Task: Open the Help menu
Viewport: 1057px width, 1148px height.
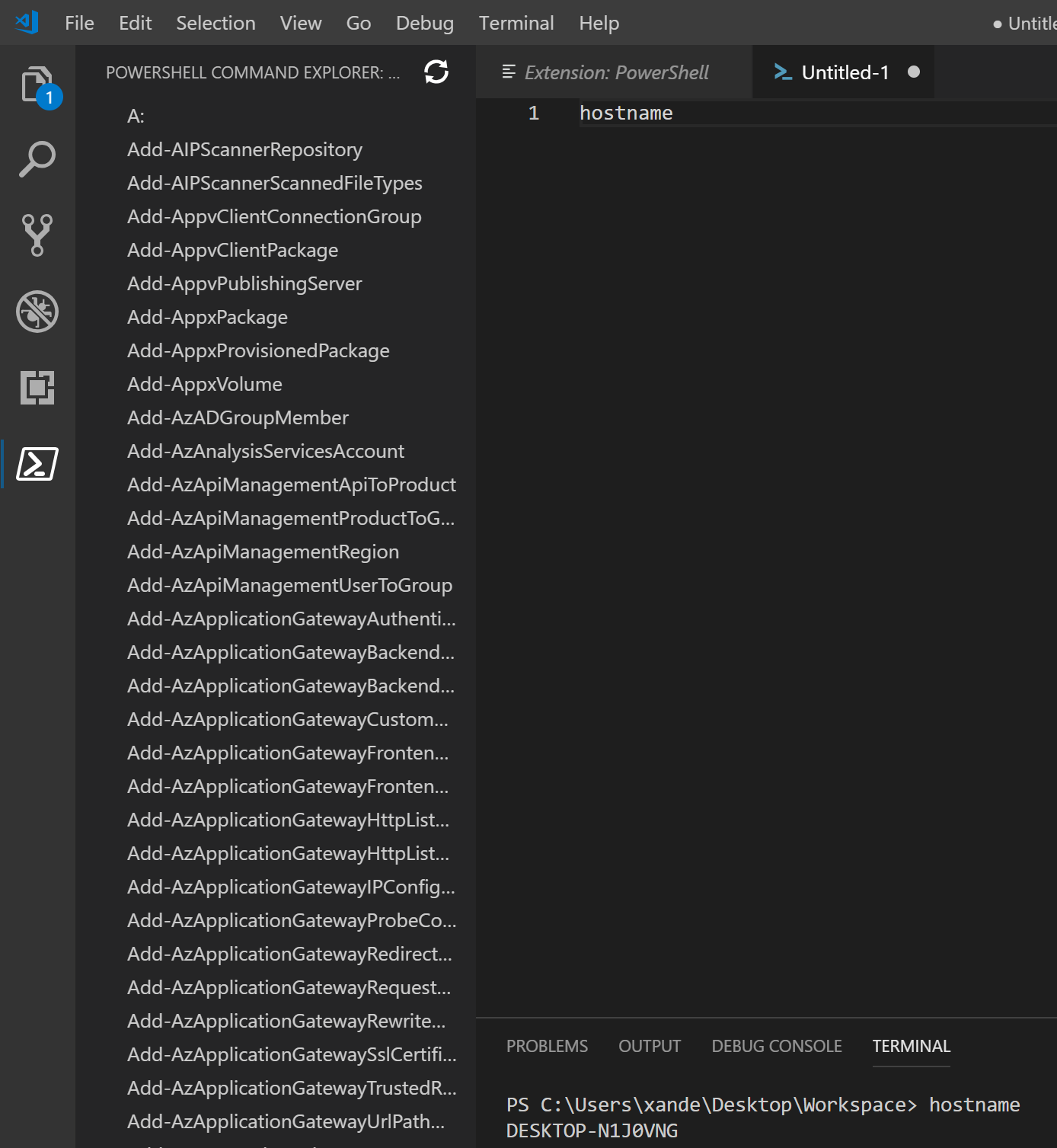Action: [599, 22]
